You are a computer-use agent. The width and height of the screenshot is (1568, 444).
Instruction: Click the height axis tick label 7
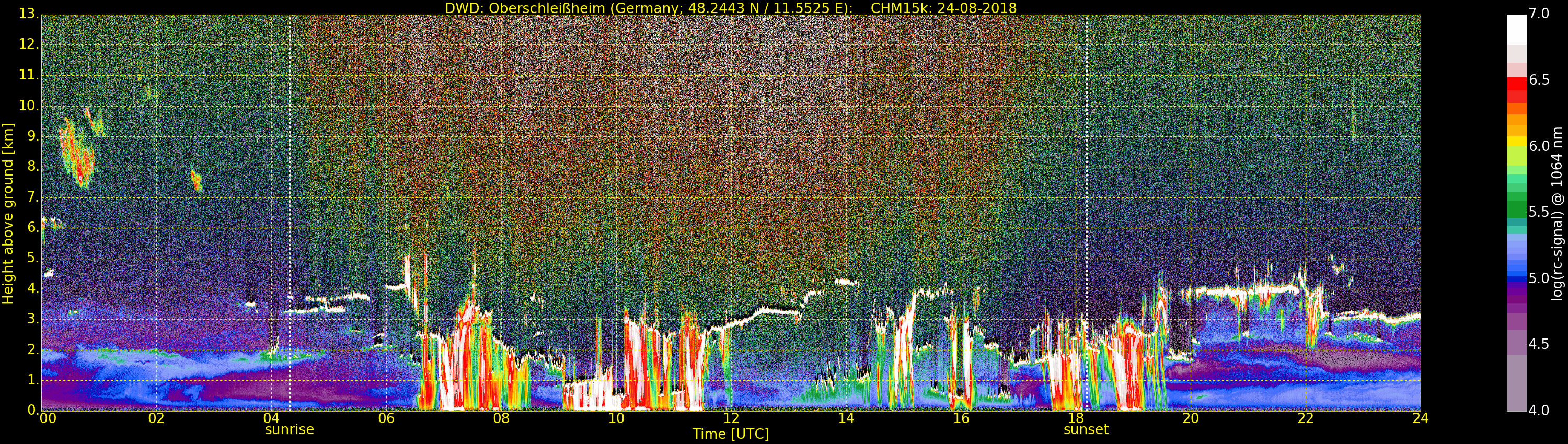(33, 197)
